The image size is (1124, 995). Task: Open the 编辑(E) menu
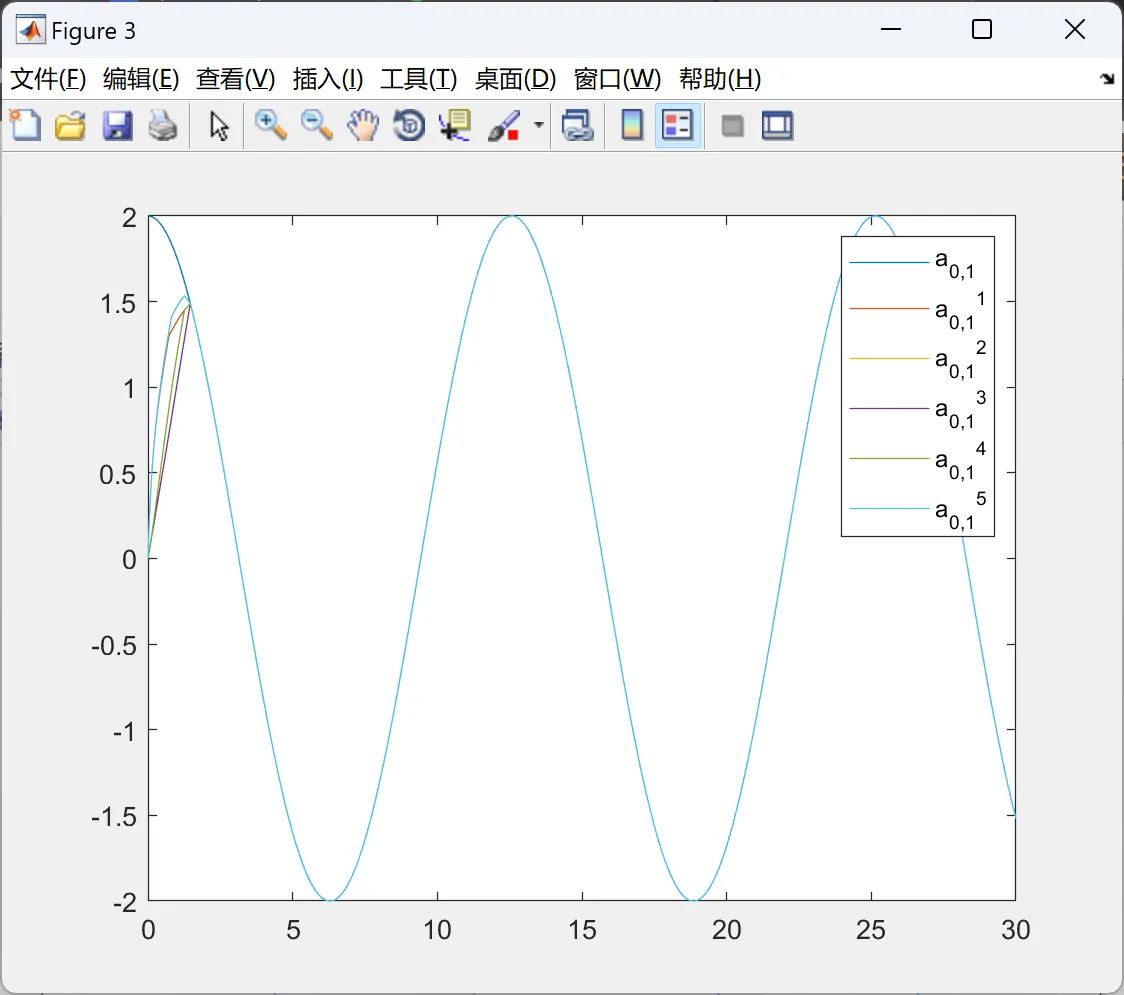pyautogui.click(x=140, y=79)
